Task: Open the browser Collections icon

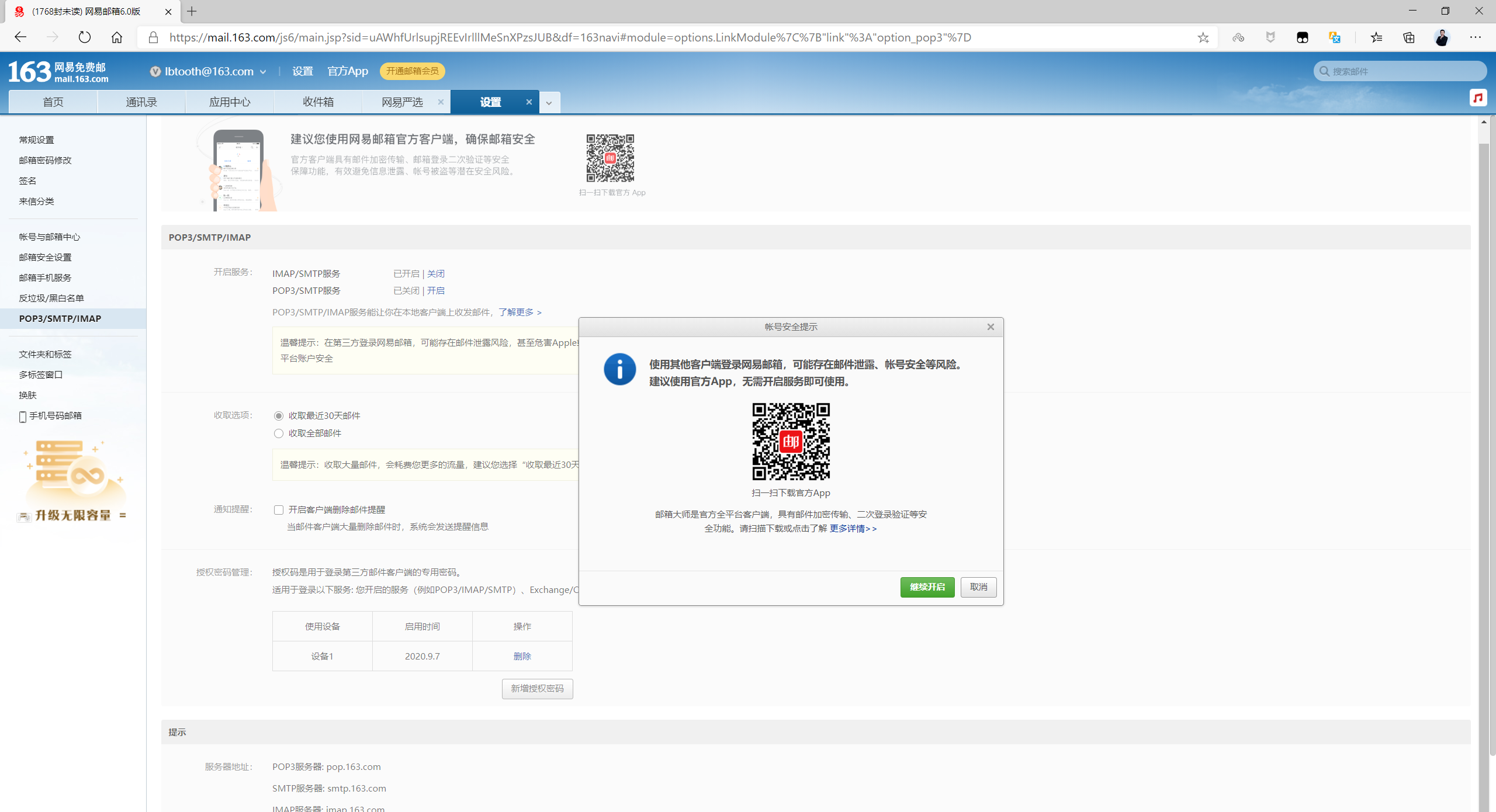Action: (1408, 37)
